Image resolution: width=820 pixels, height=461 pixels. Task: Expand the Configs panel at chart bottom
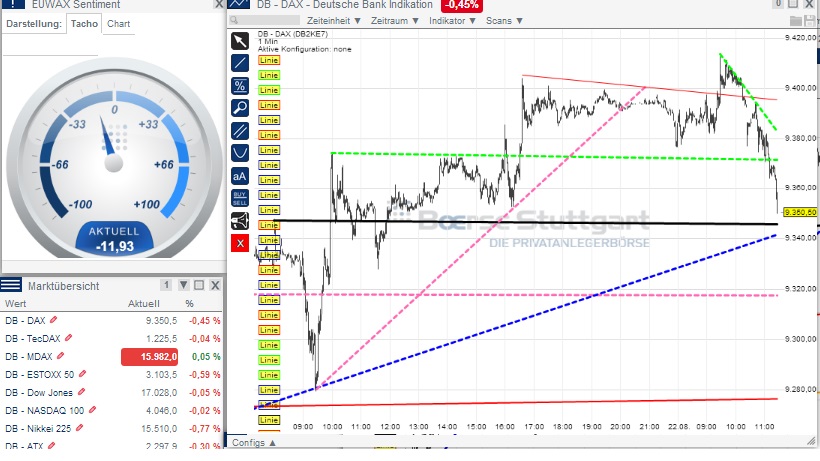coord(254,443)
